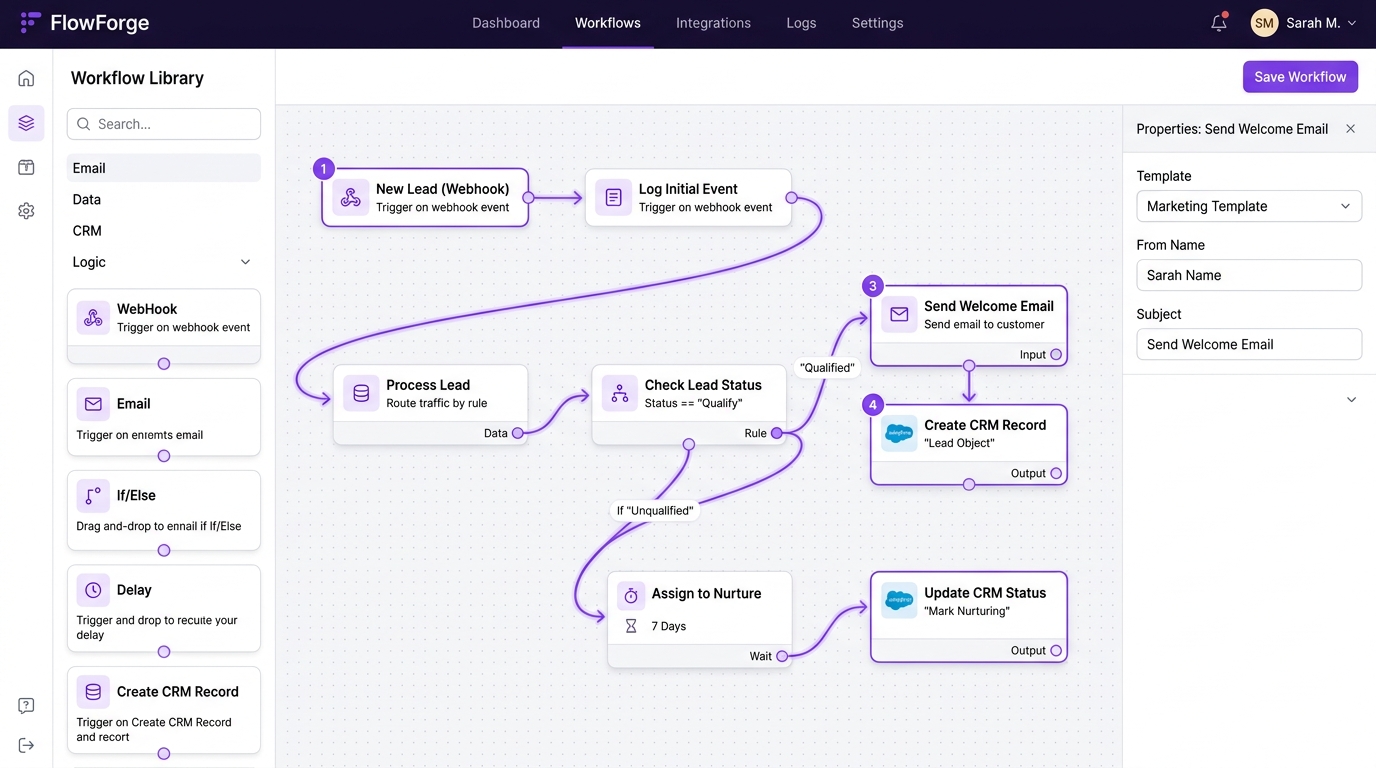Click the bottom connector dot under WebHook card

(x=164, y=364)
